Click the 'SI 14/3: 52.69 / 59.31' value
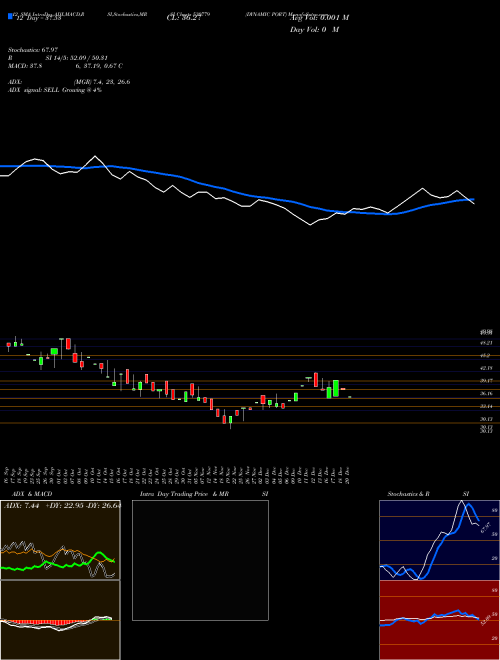The height and width of the screenshot is (660, 500). pyautogui.click(x=77, y=58)
